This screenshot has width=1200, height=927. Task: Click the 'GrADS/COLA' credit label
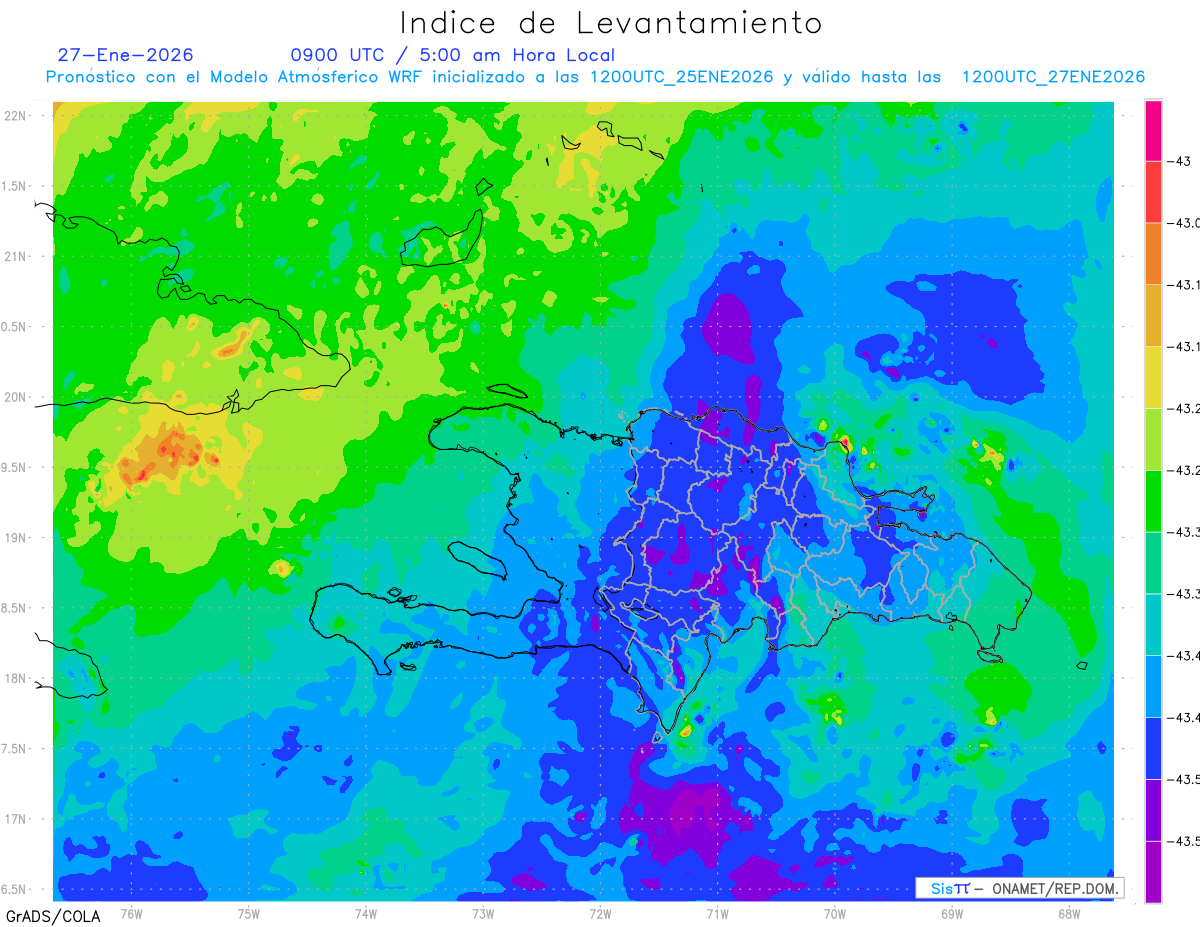tap(53, 915)
